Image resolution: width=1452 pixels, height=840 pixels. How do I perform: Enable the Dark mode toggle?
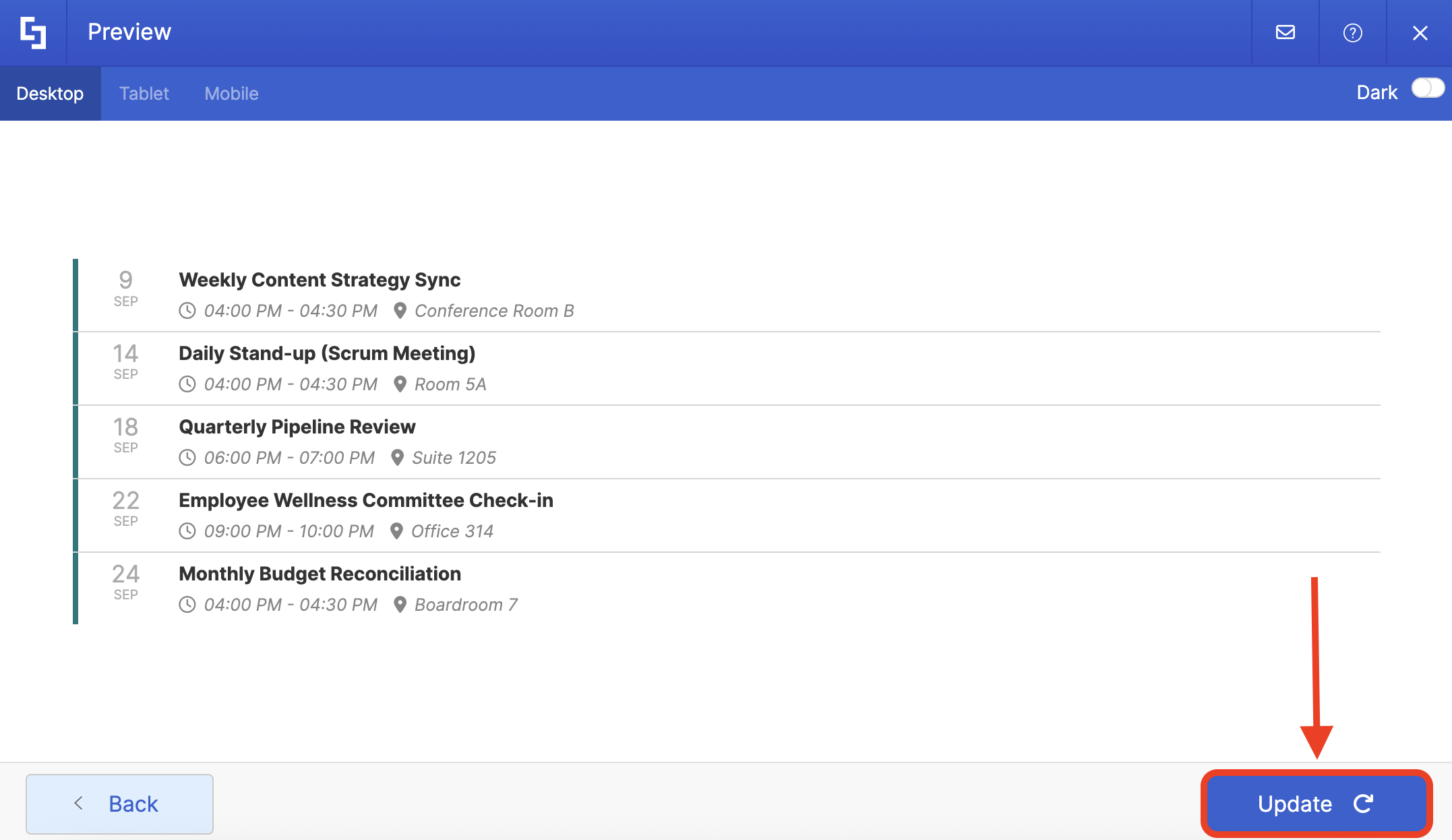point(1426,89)
